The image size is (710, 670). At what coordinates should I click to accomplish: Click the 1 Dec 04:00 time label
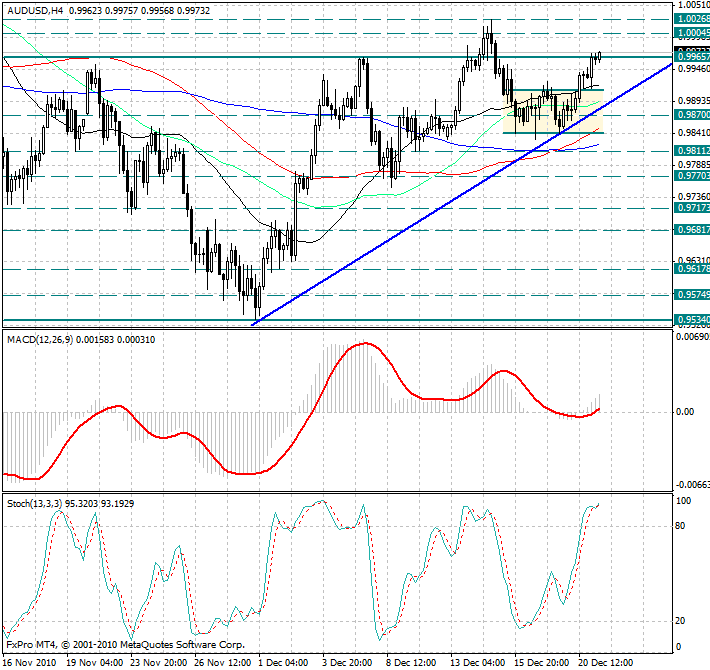coord(284,663)
